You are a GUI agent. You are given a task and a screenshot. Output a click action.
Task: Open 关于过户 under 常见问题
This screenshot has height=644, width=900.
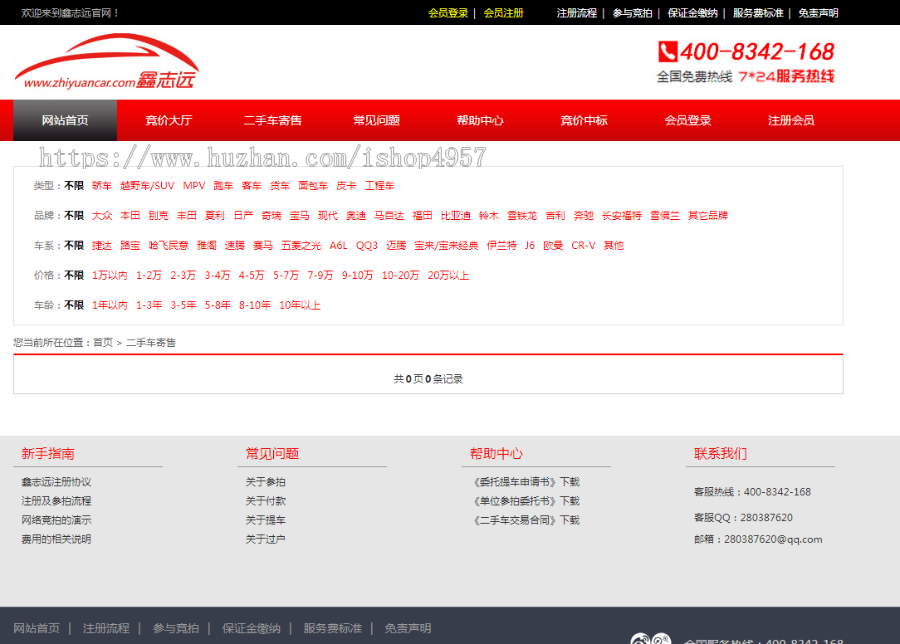(x=266, y=539)
